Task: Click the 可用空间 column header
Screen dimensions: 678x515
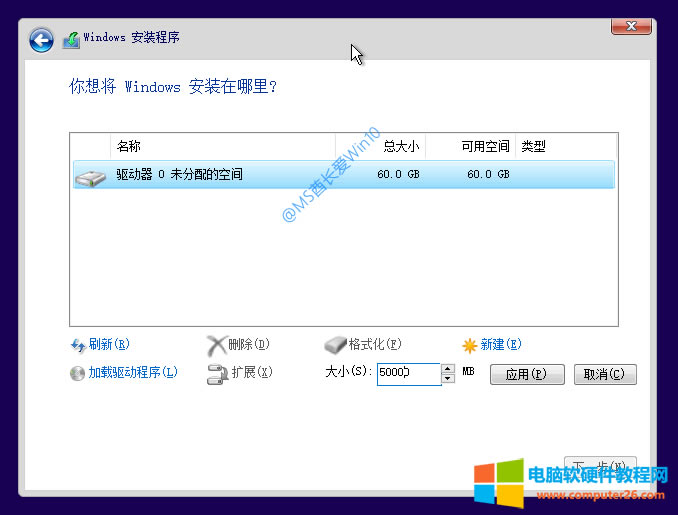Action: click(x=470, y=146)
